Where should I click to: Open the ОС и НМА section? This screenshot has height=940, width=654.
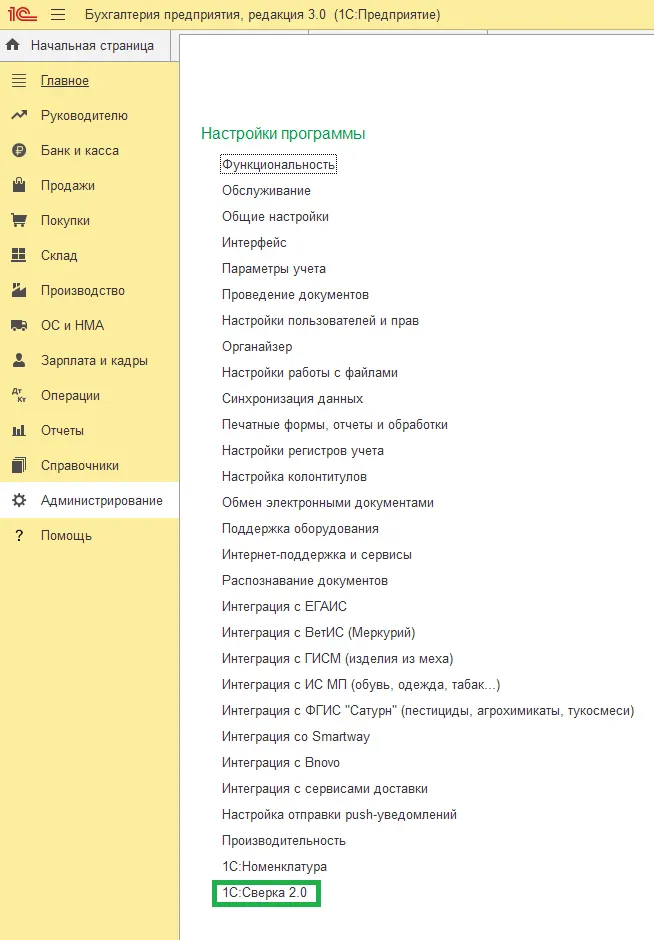[73, 326]
